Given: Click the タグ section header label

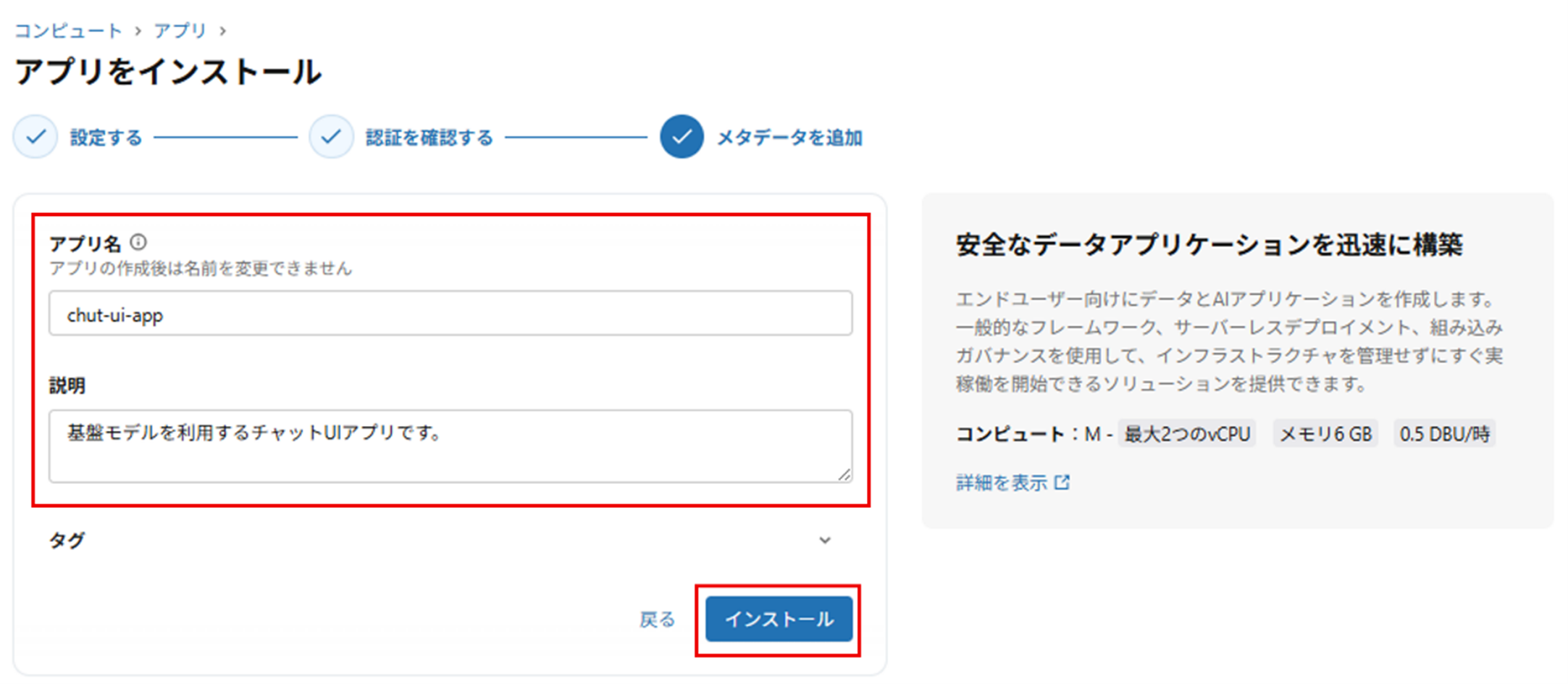Looking at the screenshot, I should [67, 541].
